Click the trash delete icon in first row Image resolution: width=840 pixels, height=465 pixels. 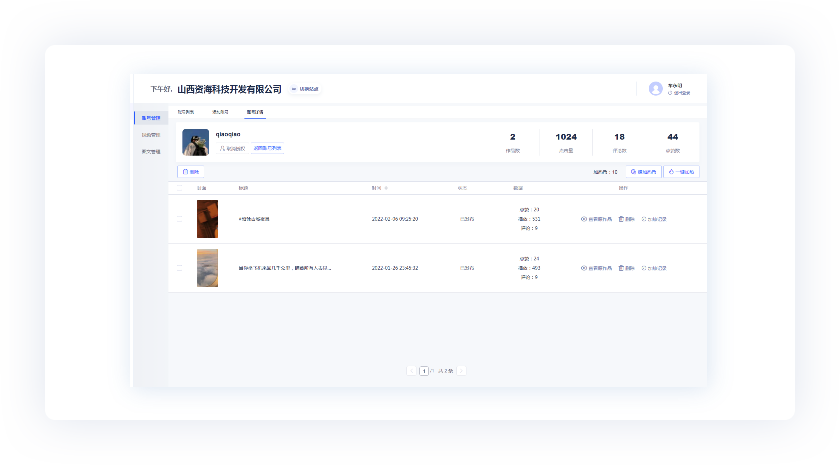621,218
